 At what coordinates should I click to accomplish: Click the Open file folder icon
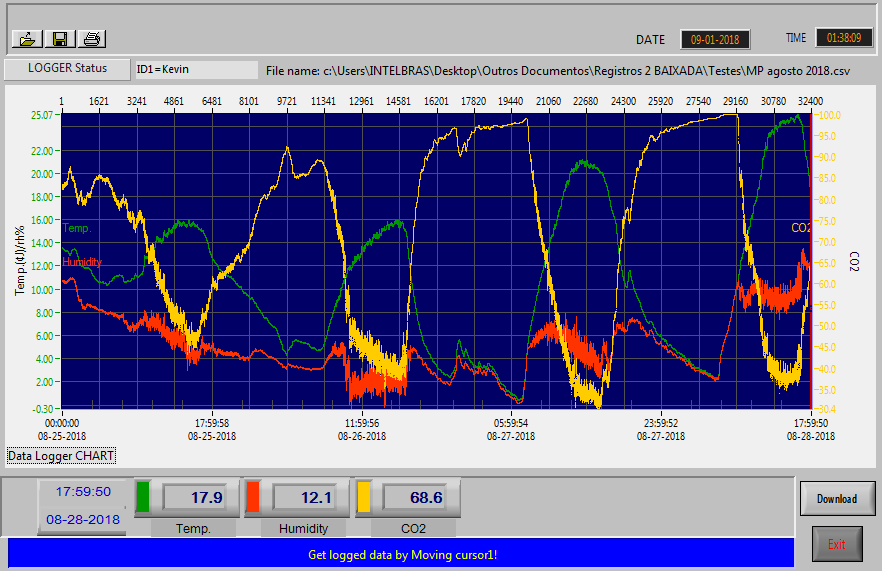point(27,39)
